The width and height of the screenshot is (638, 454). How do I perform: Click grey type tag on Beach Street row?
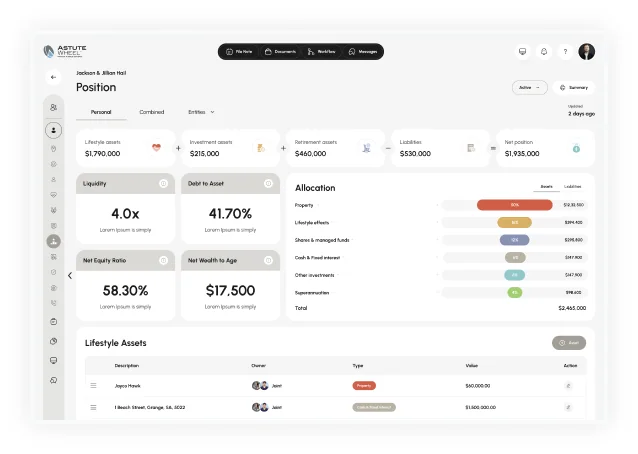pyautogui.click(x=374, y=407)
